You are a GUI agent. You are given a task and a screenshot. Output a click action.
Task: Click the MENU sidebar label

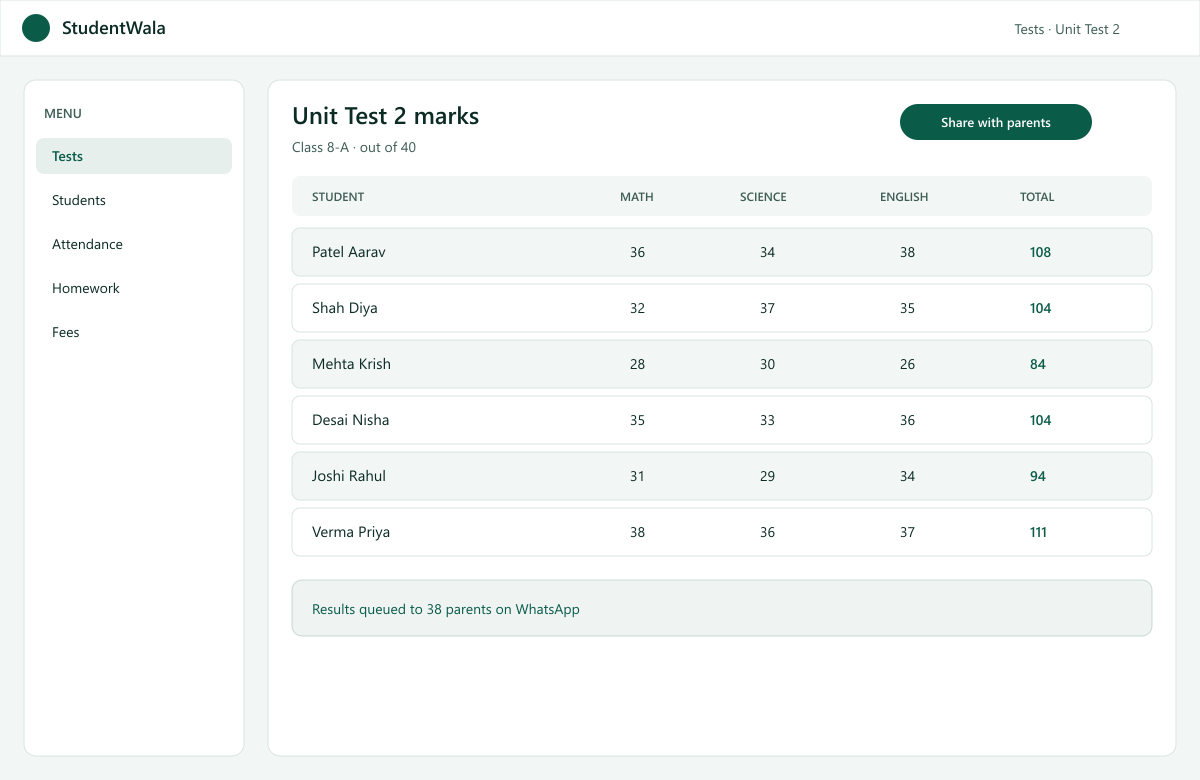[x=63, y=114]
